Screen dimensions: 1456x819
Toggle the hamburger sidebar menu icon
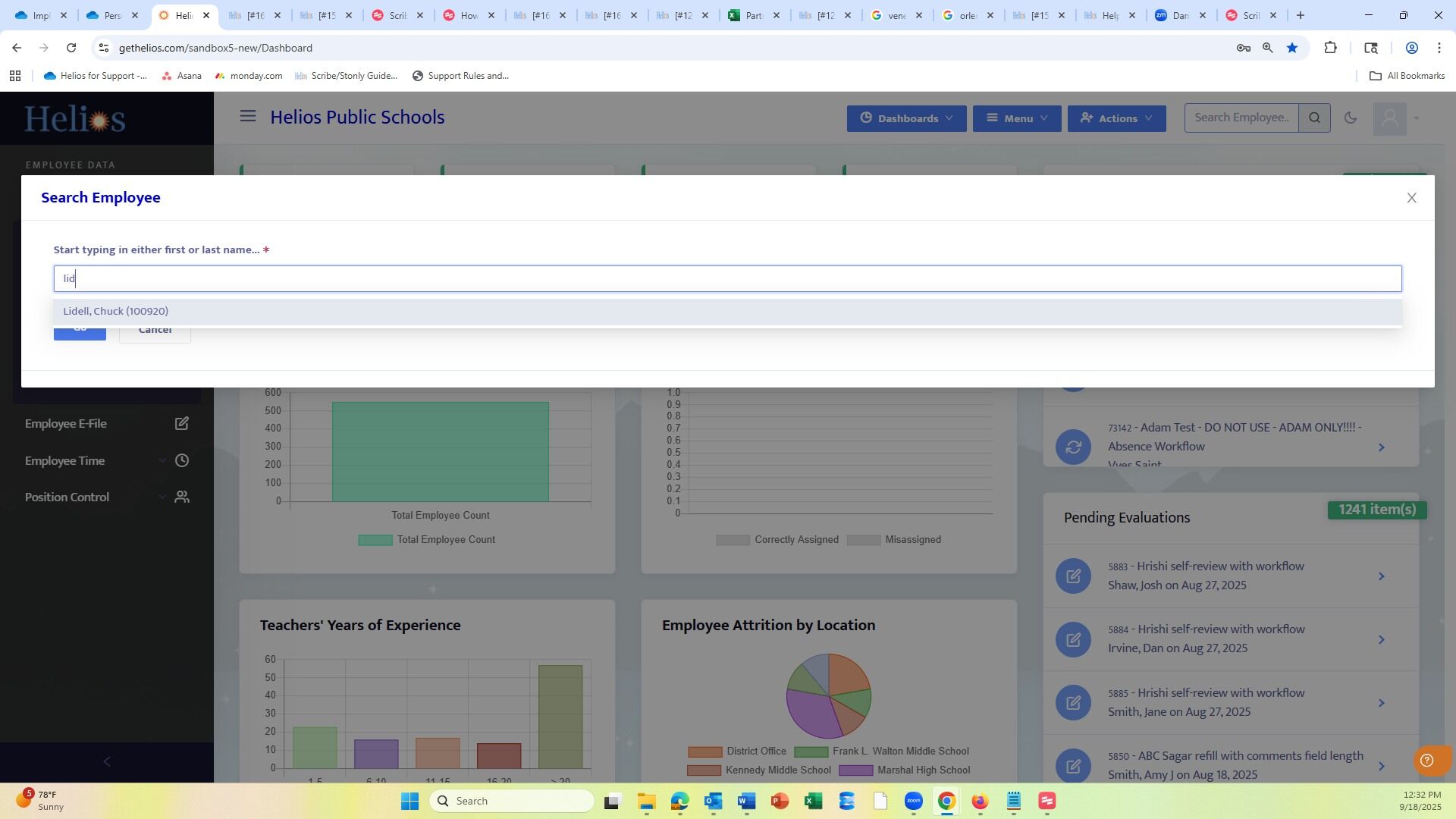click(x=248, y=116)
